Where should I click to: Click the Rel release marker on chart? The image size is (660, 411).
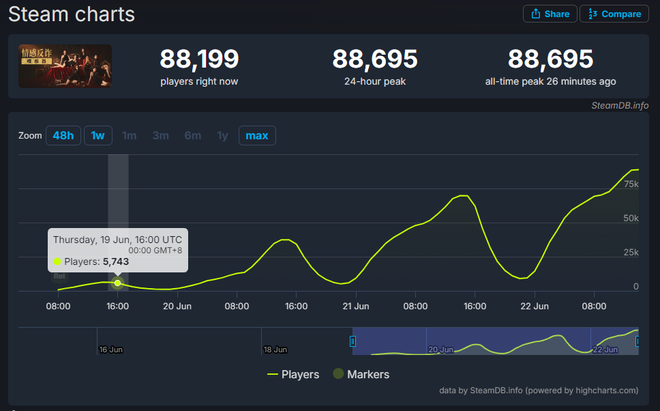[x=59, y=276]
